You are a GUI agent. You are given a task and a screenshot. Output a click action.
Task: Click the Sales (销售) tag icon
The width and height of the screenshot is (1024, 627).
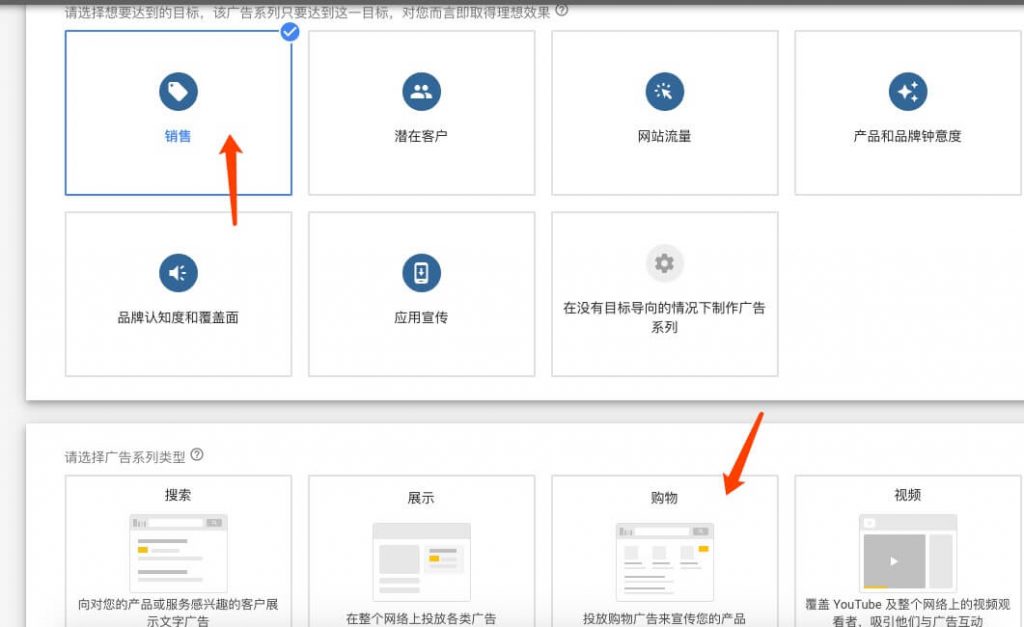click(178, 92)
